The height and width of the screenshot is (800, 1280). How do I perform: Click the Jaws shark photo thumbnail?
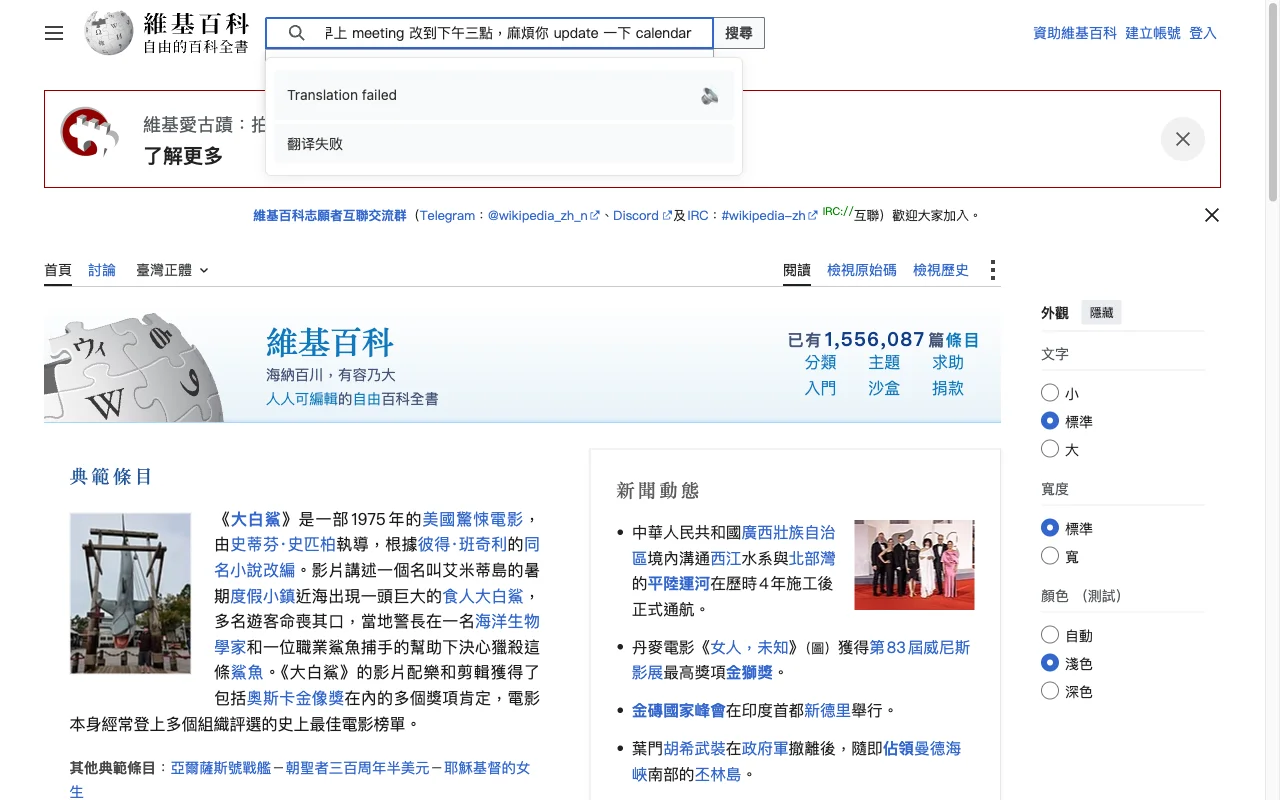click(x=130, y=593)
